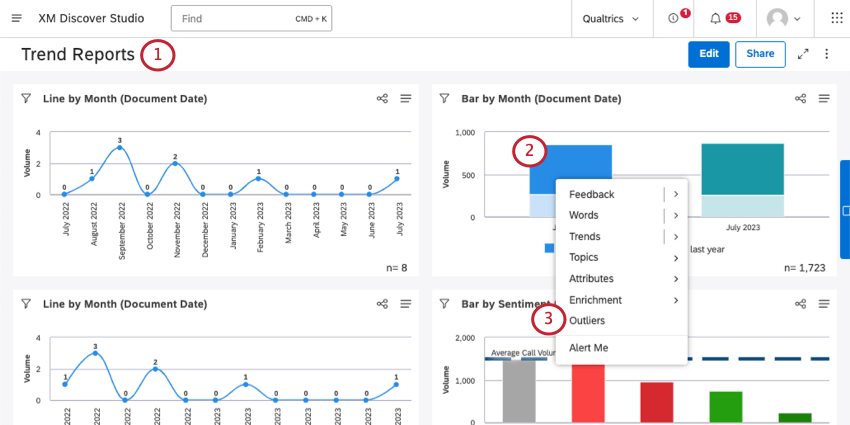Click the July 2023 teal bar

tap(742, 170)
